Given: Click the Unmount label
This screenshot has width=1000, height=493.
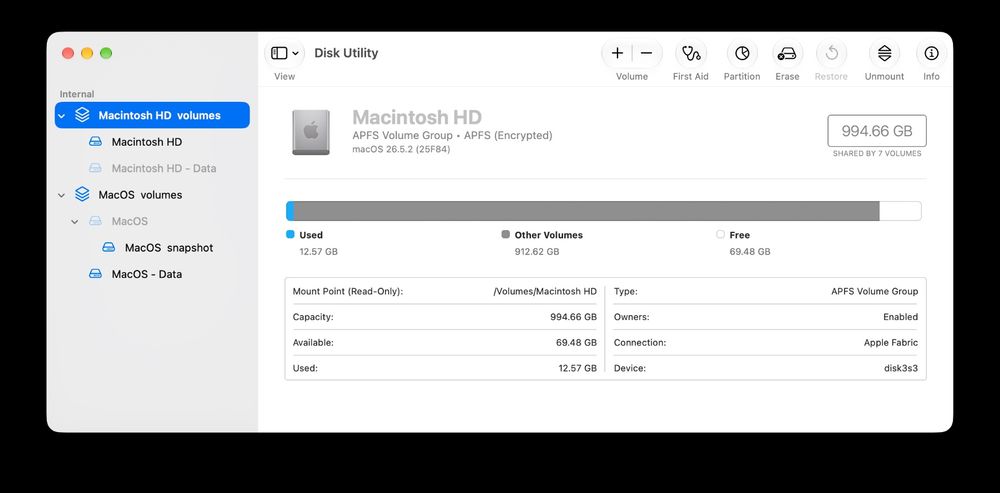Looking at the screenshot, I should coord(884,77).
